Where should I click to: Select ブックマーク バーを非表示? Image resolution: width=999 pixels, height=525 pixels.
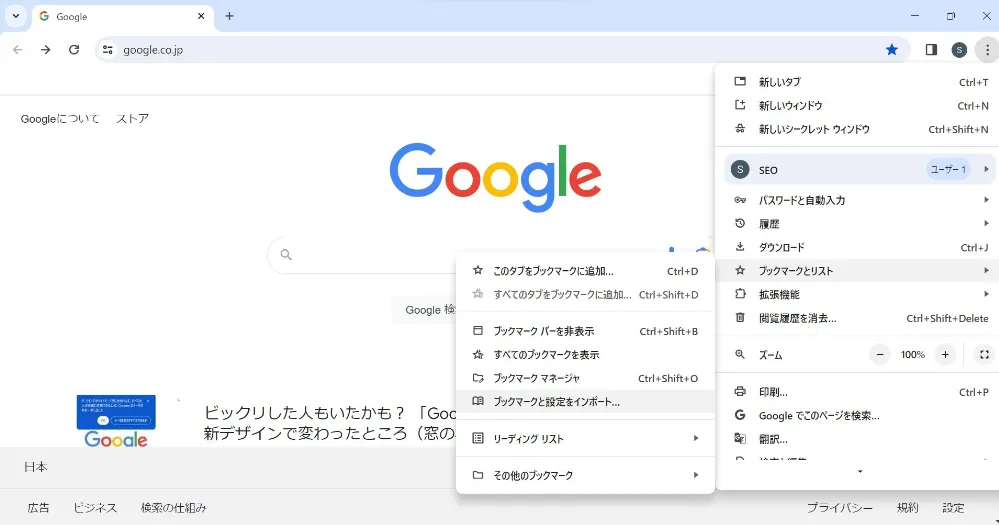click(586, 331)
